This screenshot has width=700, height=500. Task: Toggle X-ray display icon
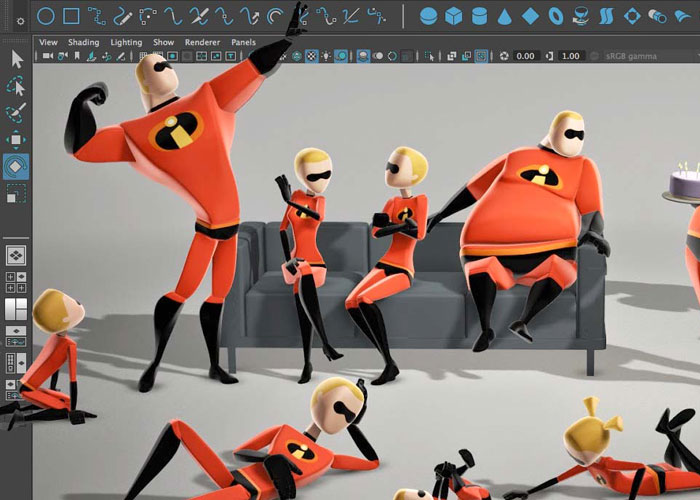452,56
